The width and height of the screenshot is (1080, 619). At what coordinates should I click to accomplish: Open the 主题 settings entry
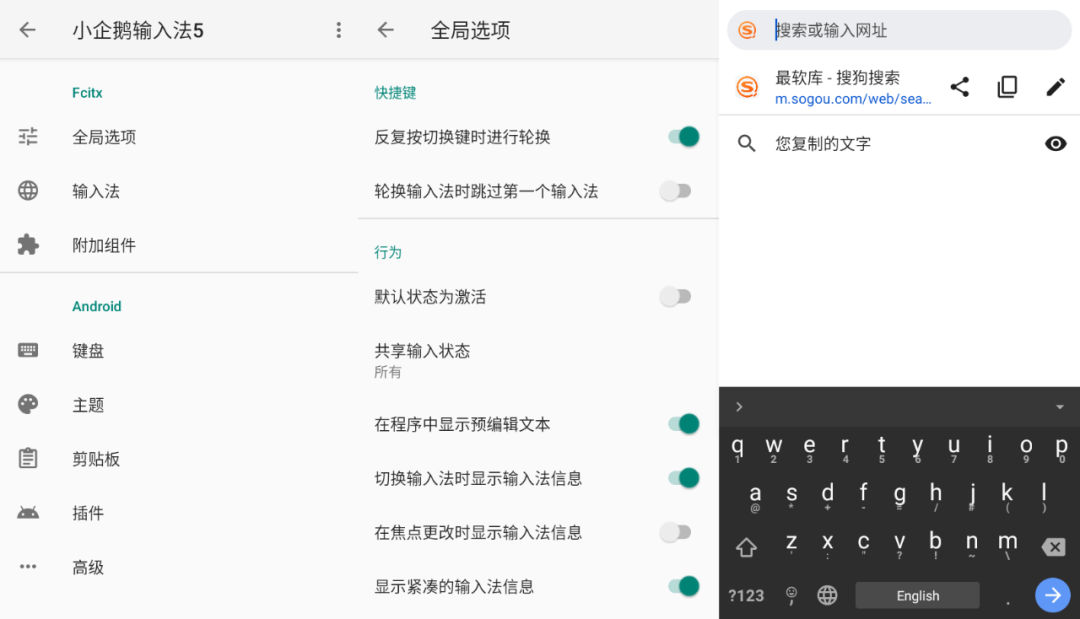tap(179, 404)
